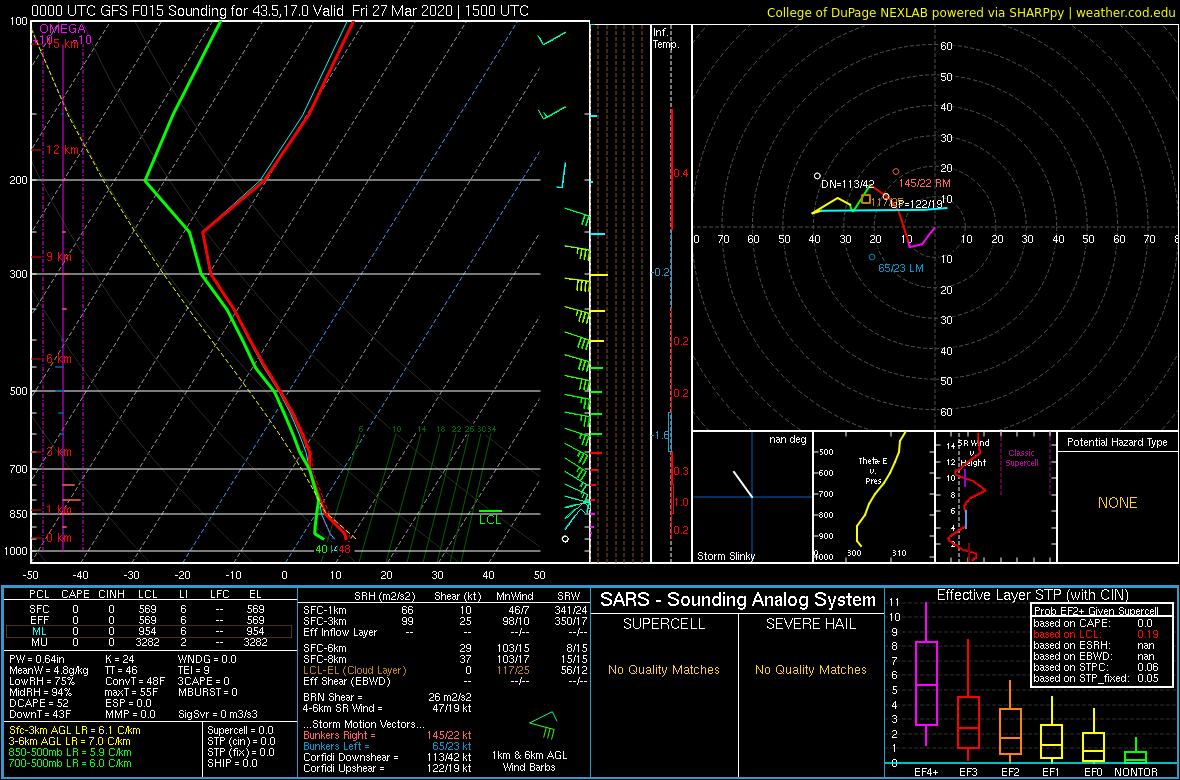Click the Sfc-3km AGL LR lapse rate line
Screen dimensions: 1180x780
[x=73, y=730]
